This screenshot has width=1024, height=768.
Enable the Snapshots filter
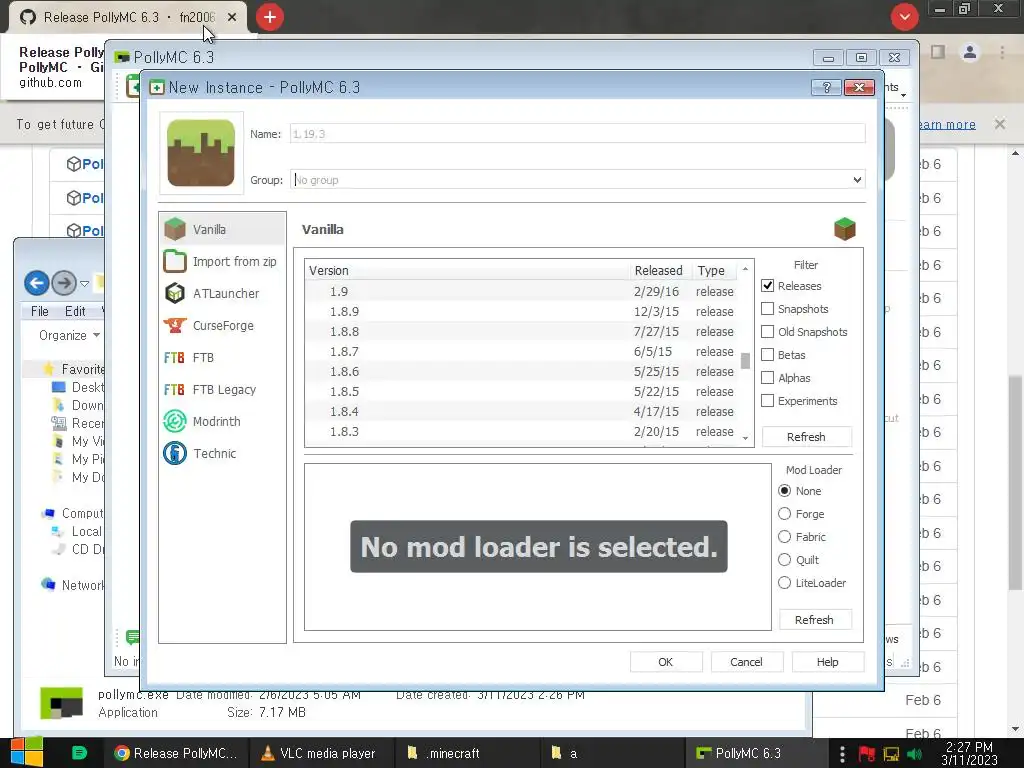click(768, 308)
